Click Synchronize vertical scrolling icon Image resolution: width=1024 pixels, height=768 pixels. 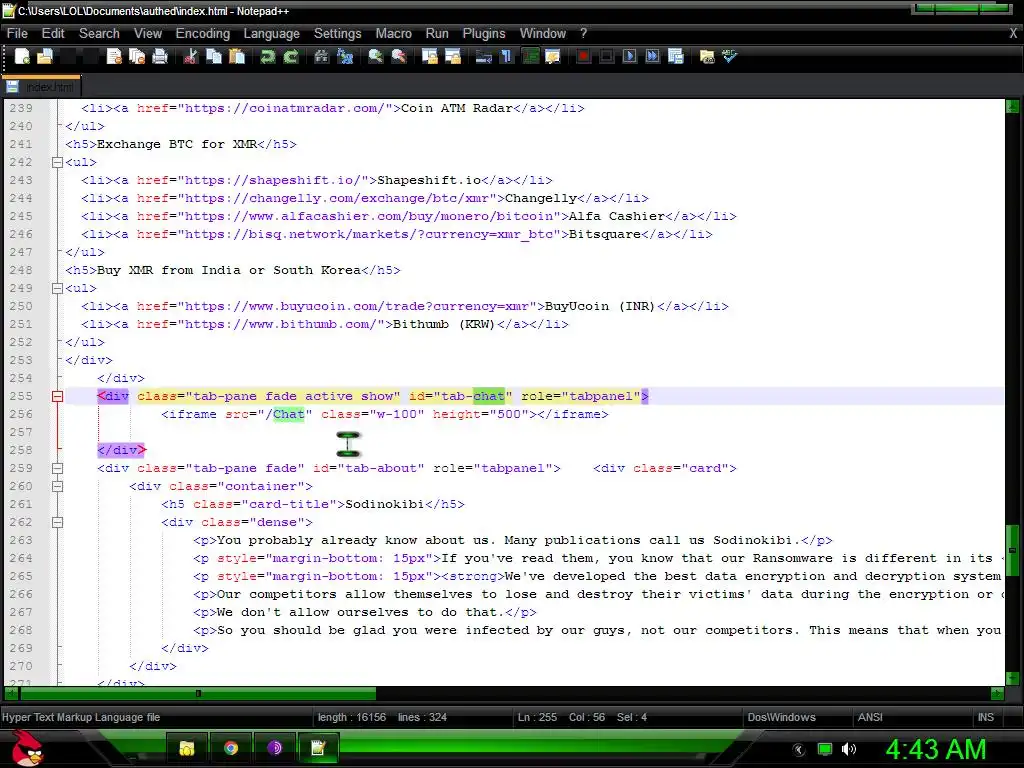click(x=430, y=57)
